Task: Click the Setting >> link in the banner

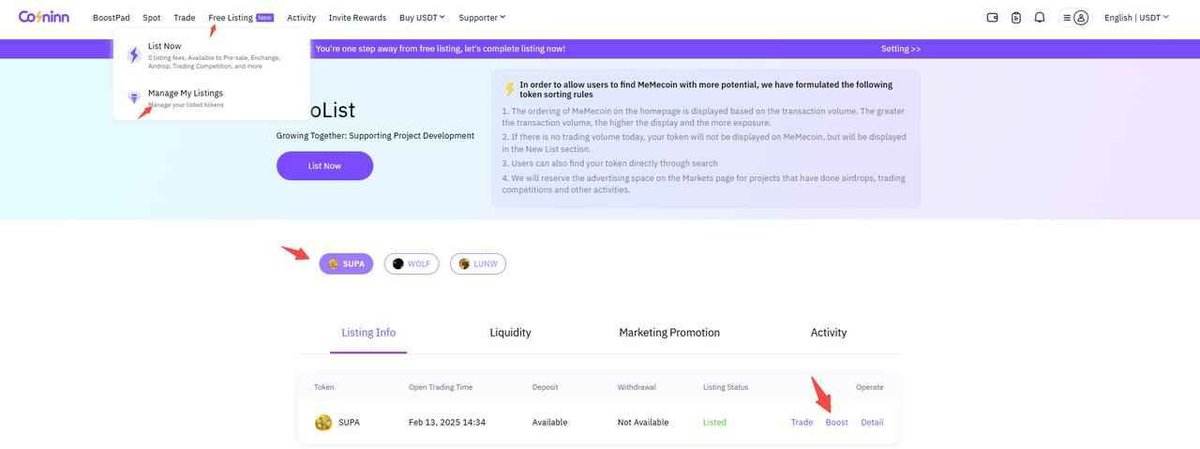Action: click(900, 48)
